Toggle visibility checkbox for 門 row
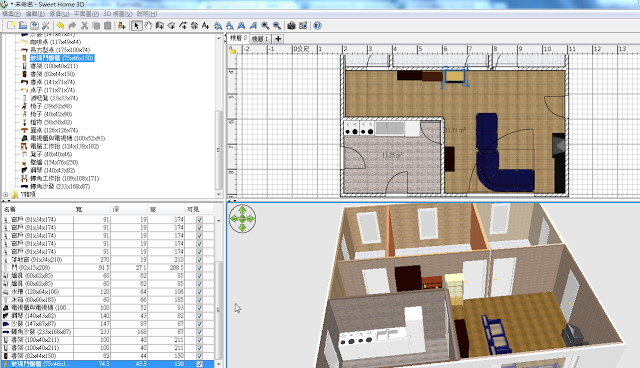Screen dimensions: 640x368 click(x=200, y=268)
